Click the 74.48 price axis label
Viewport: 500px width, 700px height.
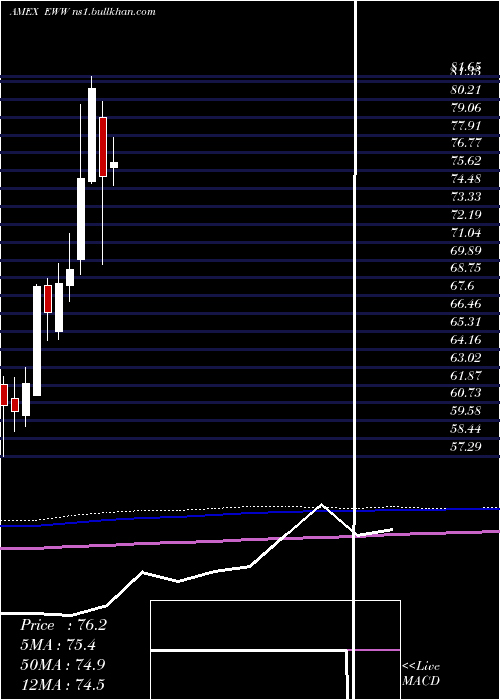pyautogui.click(x=466, y=179)
